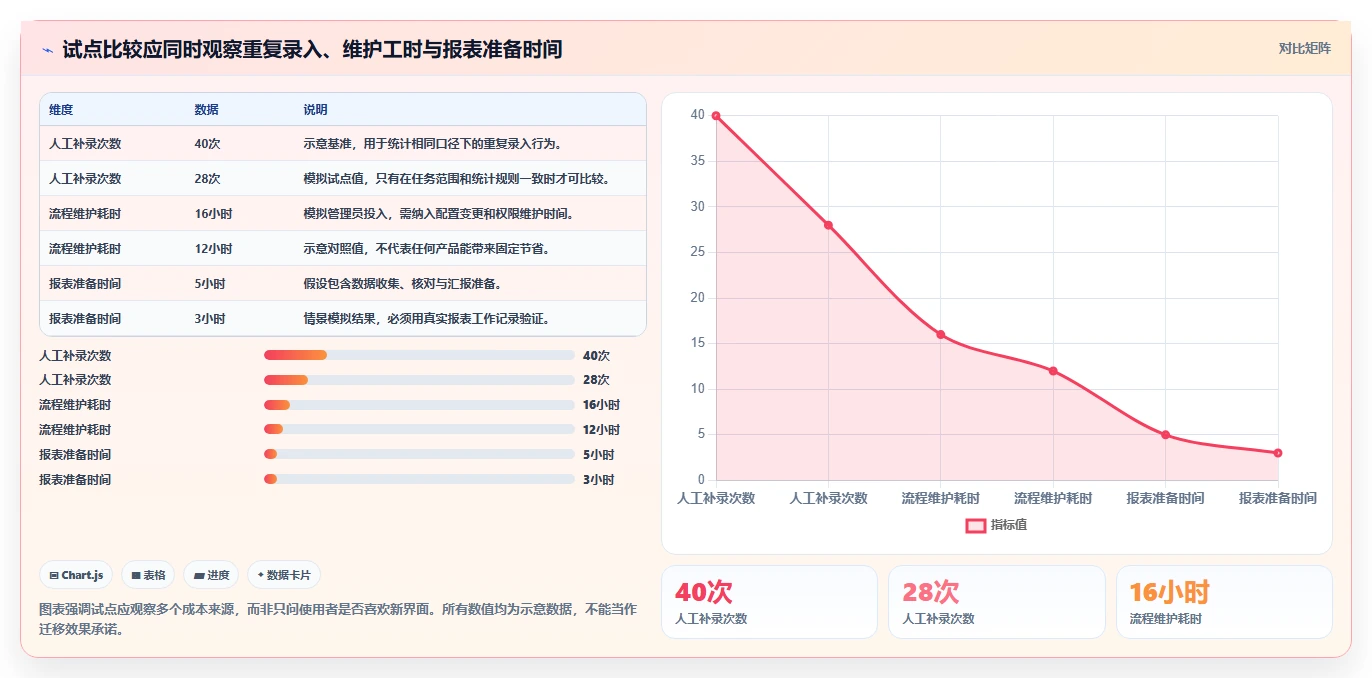This screenshot has height=678, width=1372.
Task: Click the chart data point at value 5
Action: [x=1166, y=434]
